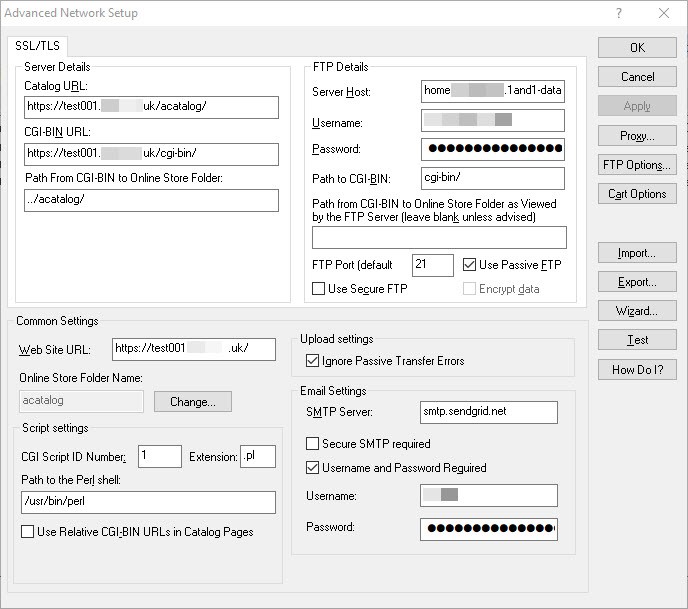688x609 pixels.
Task: Click the Import button
Action: [x=637, y=253]
